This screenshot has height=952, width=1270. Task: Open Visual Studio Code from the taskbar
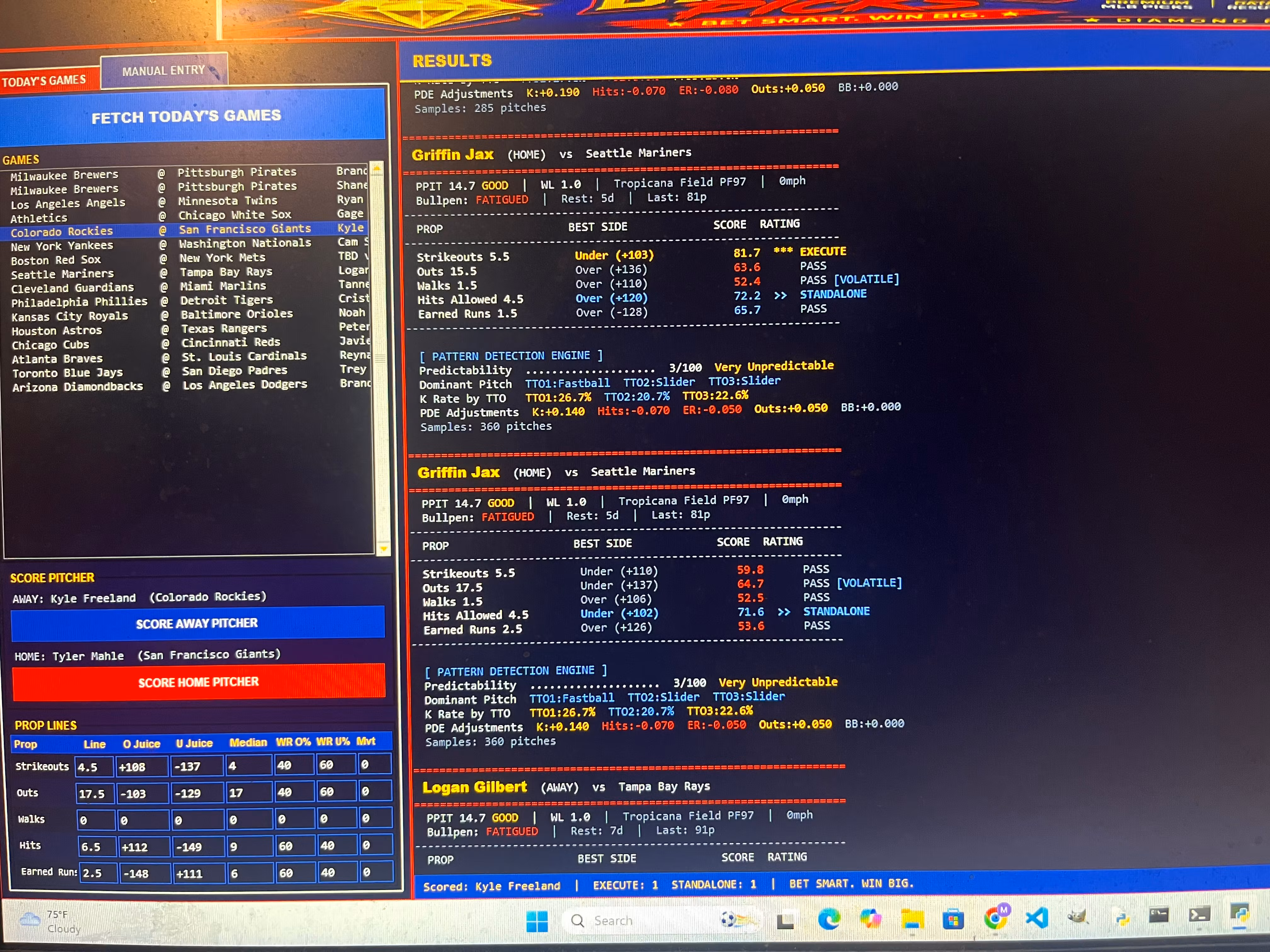click(x=1037, y=918)
